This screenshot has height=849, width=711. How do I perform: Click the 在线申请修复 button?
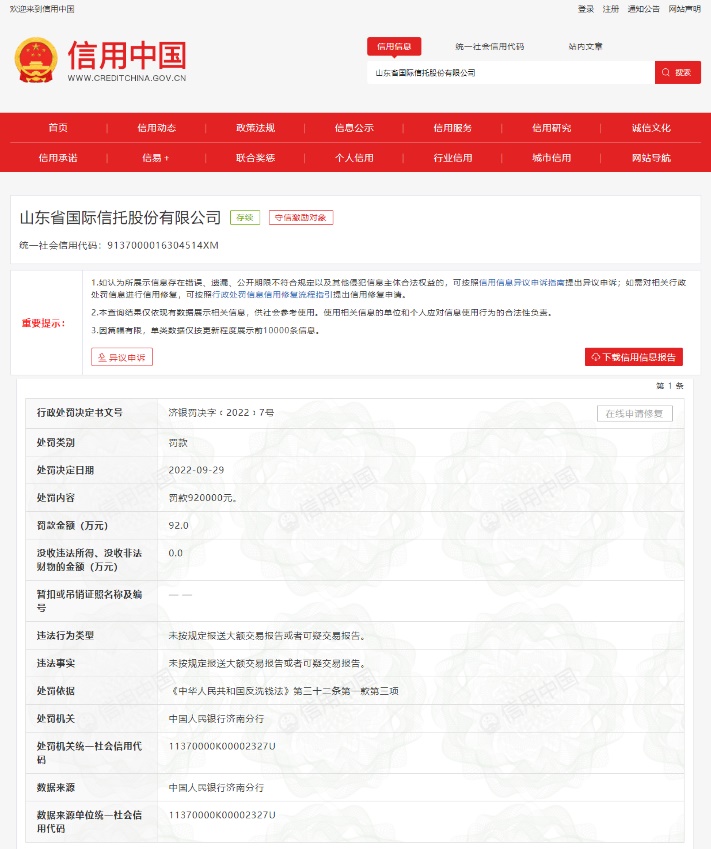634,414
